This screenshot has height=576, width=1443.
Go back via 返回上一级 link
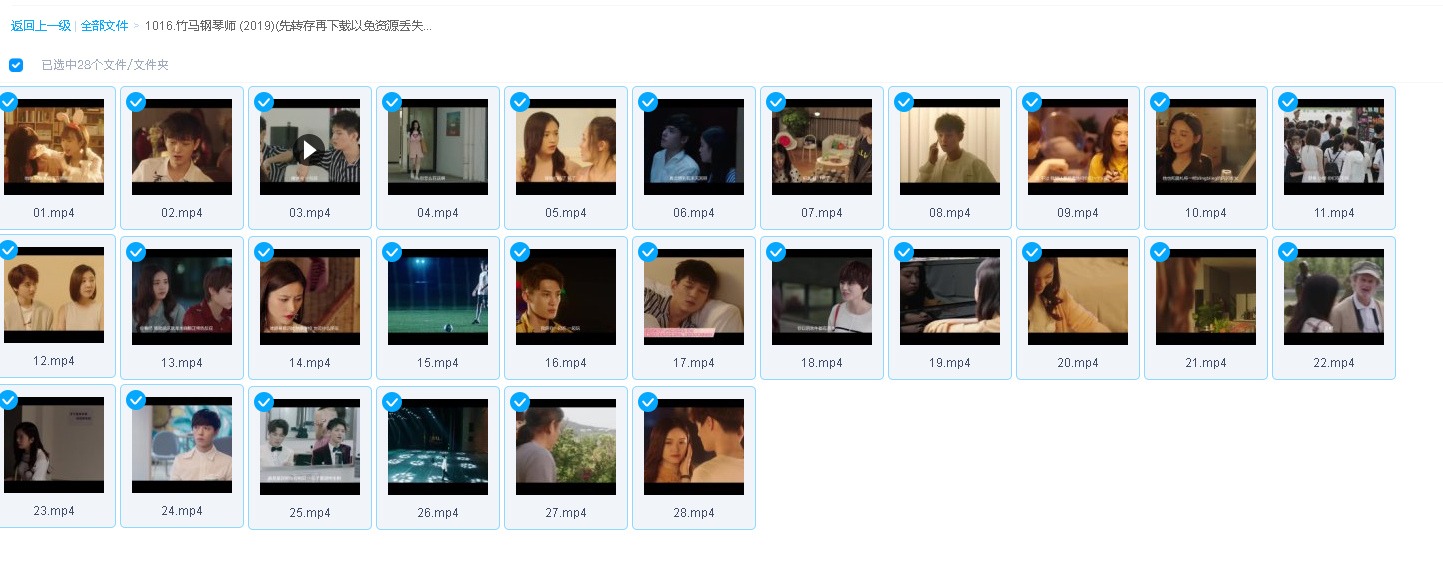pyautogui.click(x=41, y=26)
